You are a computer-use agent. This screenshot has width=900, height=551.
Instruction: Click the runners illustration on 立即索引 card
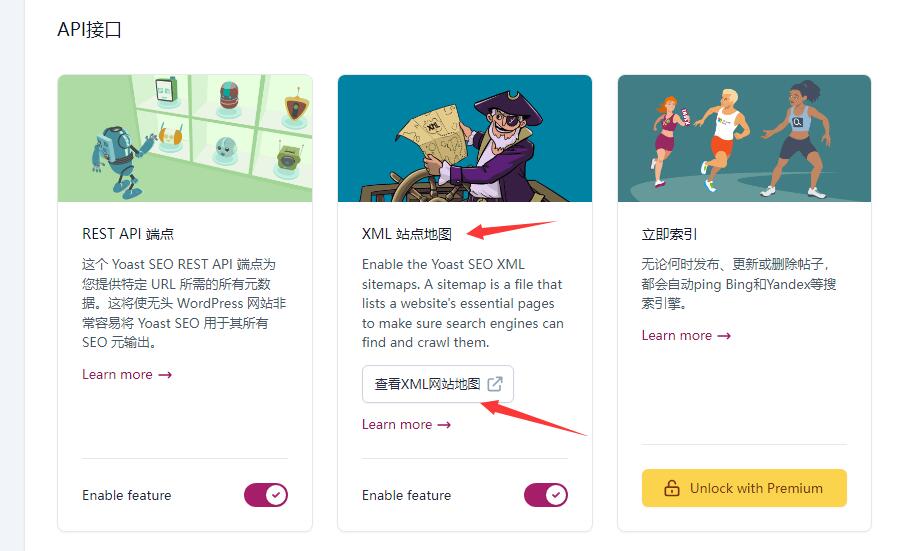(744, 138)
